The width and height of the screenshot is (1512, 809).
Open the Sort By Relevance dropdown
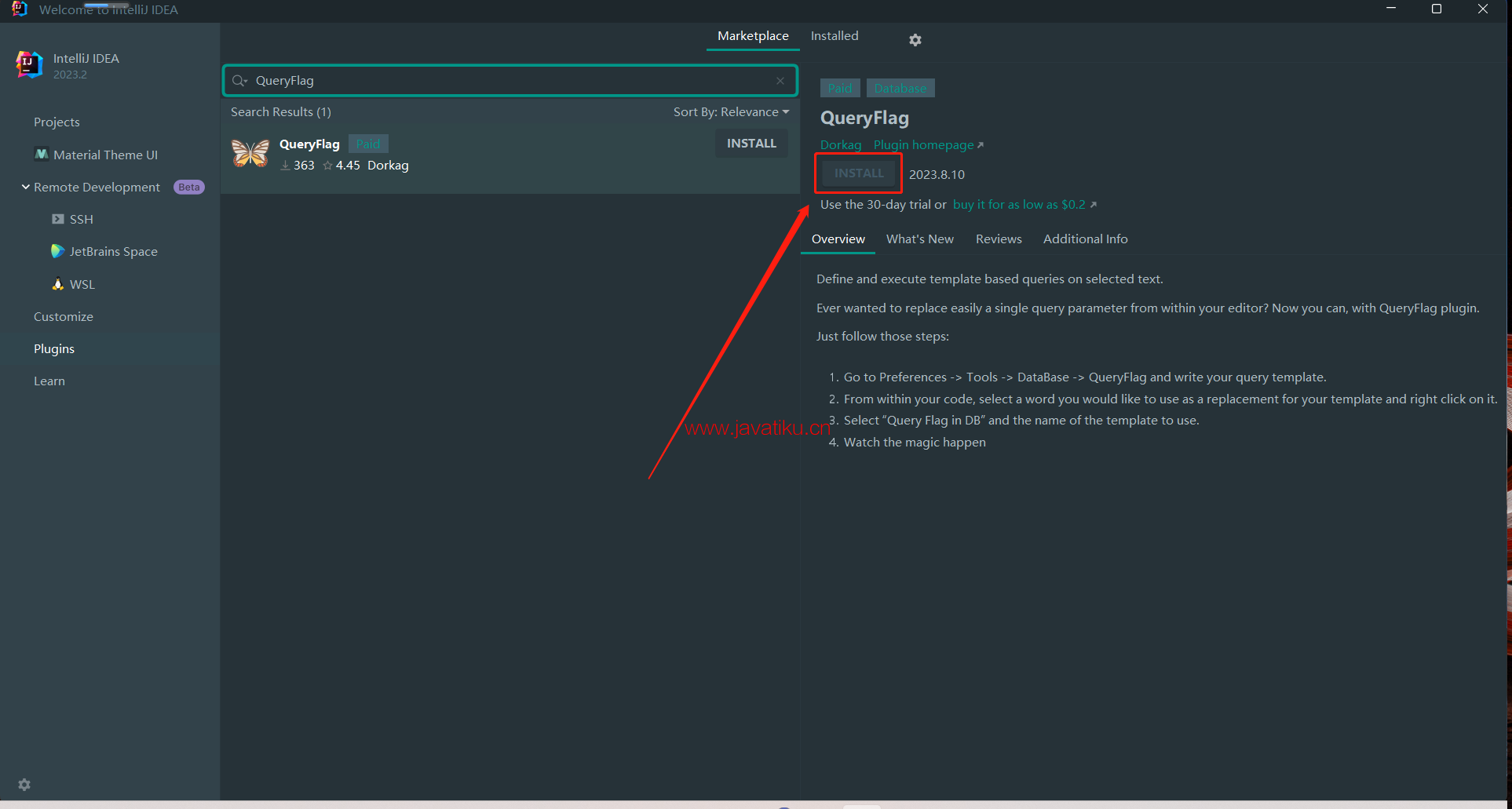pyautogui.click(x=731, y=111)
